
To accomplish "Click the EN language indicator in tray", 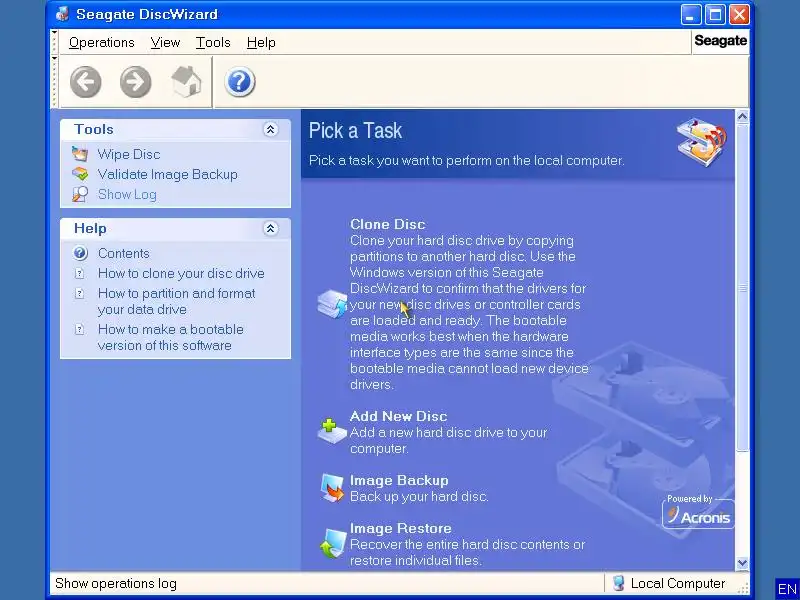I will 787,589.
